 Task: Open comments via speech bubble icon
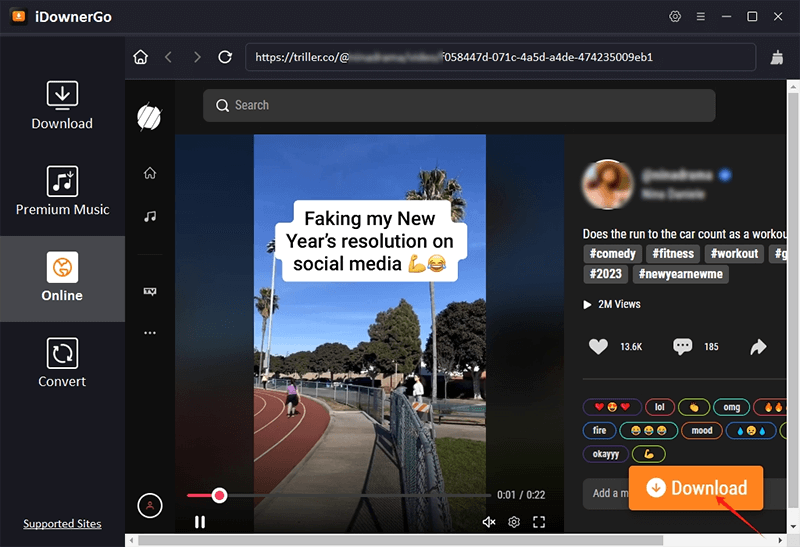tap(683, 346)
